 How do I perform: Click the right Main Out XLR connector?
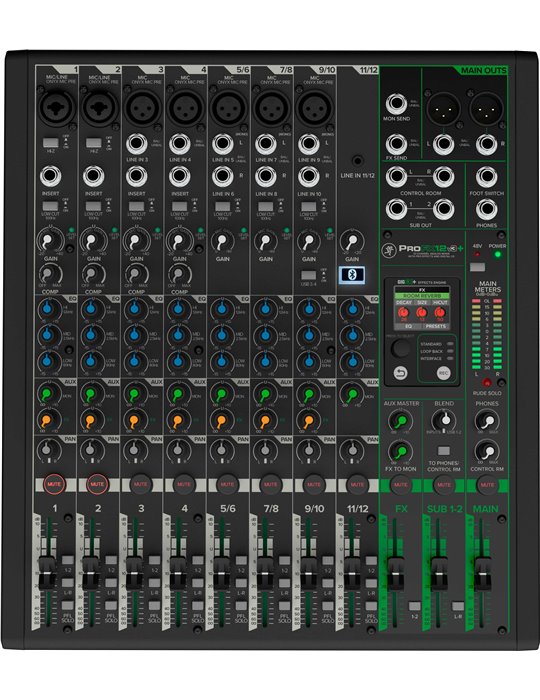(486, 108)
